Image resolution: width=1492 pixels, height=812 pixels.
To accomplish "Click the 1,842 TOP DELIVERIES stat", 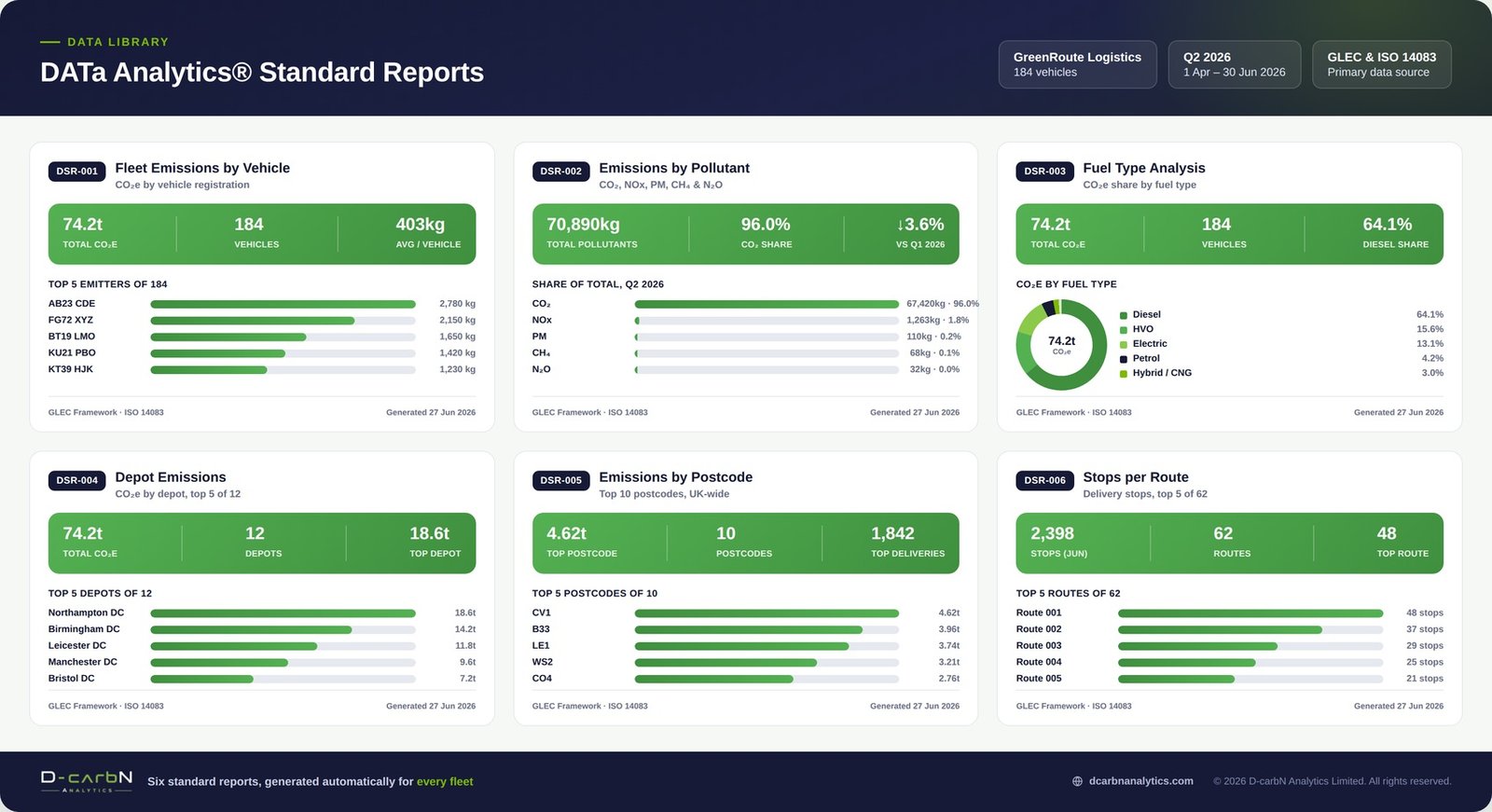I will 907,543.
